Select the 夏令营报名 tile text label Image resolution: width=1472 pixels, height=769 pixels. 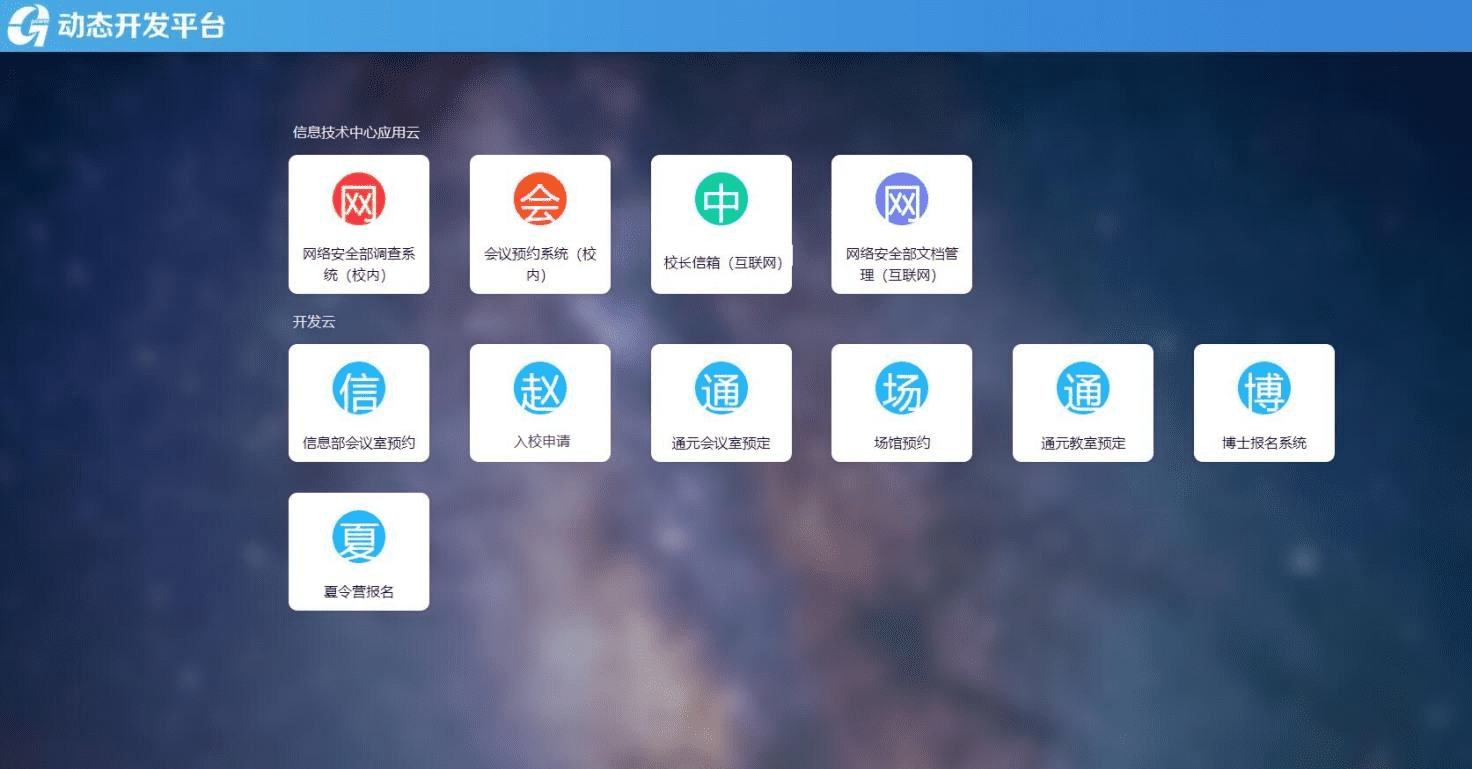(359, 589)
